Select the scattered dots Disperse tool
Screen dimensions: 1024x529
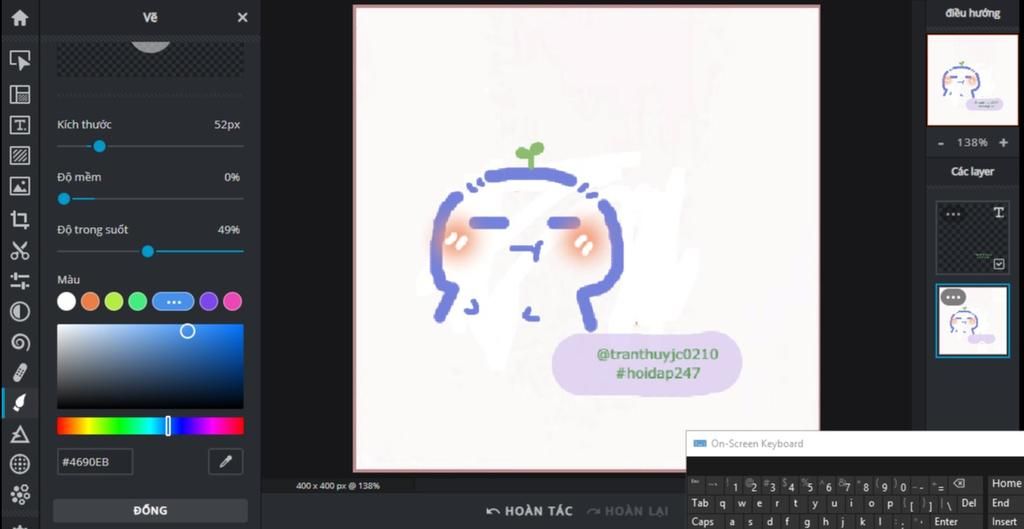(20, 494)
